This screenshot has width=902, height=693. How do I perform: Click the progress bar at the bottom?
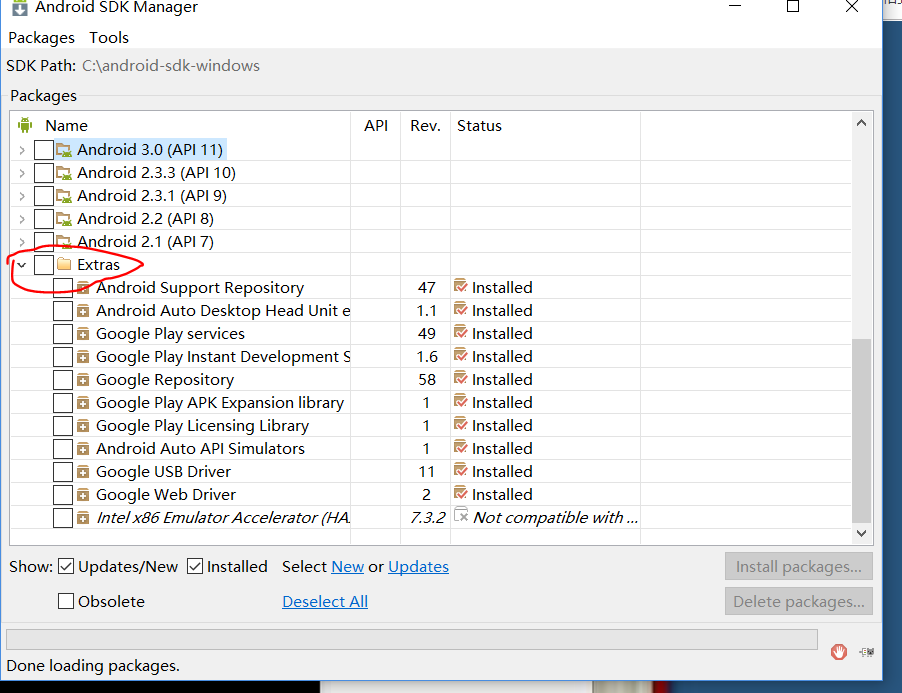[x=412, y=639]
